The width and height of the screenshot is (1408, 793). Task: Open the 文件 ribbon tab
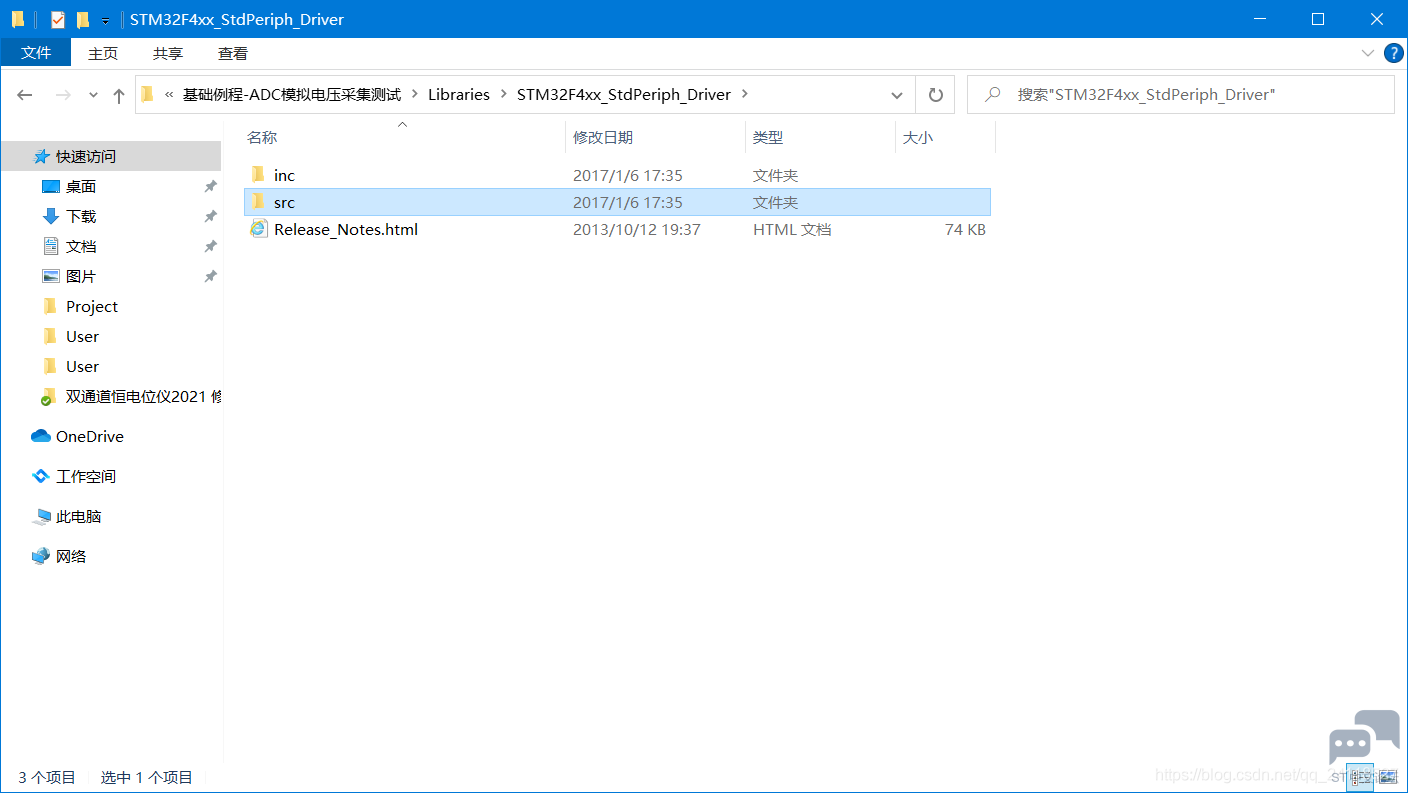pyautogui.click(x=36, y=53)
